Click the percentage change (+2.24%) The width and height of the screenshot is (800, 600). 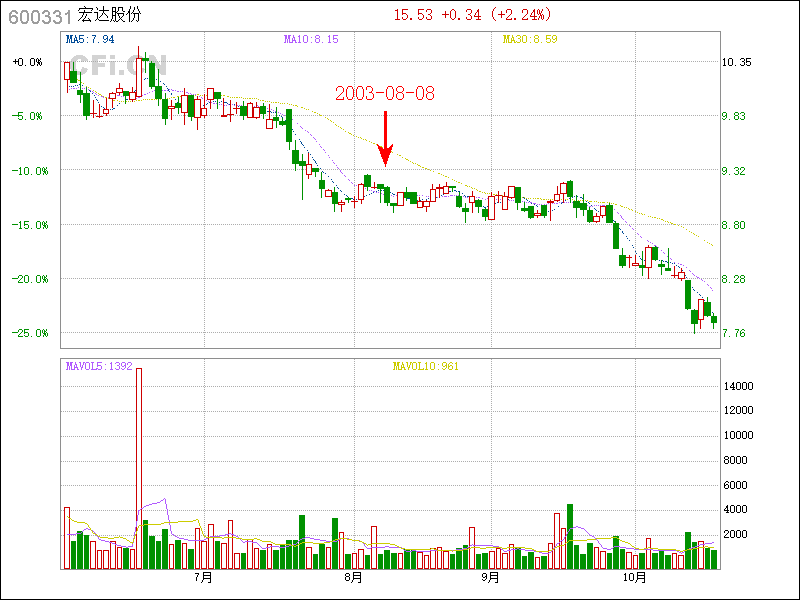521,15
